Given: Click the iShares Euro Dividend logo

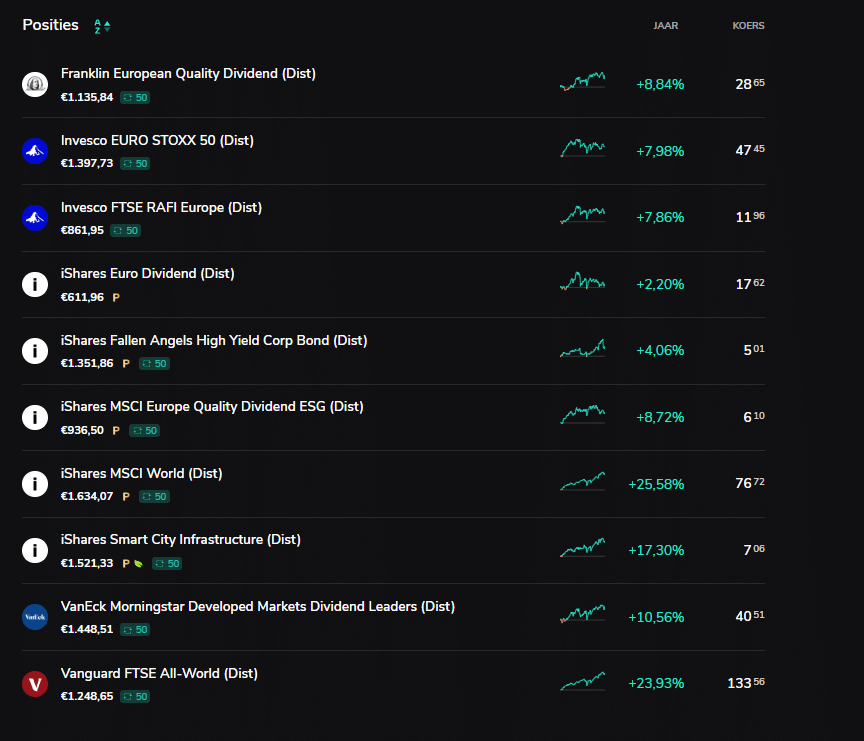Looking at the screenshot, I should point(35,285).
